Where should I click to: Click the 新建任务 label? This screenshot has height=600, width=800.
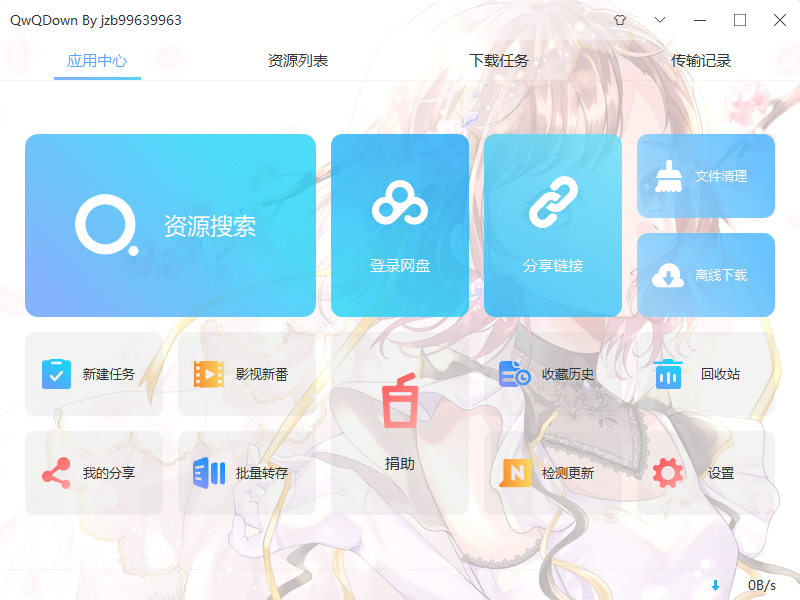[x=109, y=374]
